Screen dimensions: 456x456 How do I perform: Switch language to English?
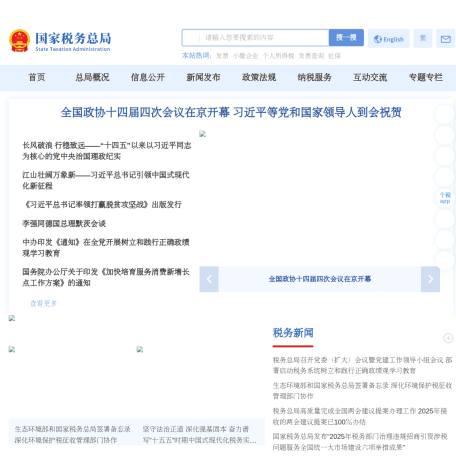[x=389, y=39]
